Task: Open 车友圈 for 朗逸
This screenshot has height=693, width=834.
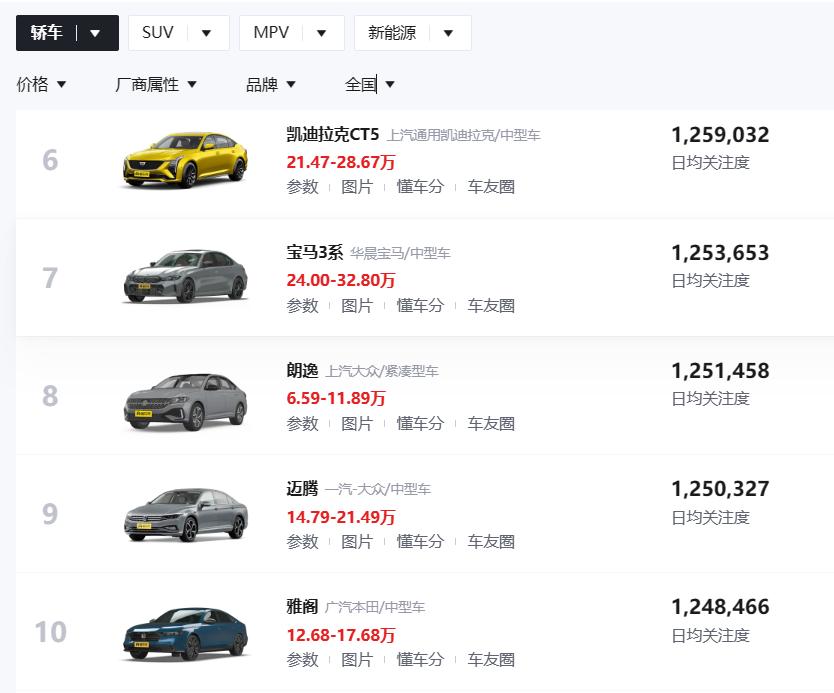Action: (491, 424)
